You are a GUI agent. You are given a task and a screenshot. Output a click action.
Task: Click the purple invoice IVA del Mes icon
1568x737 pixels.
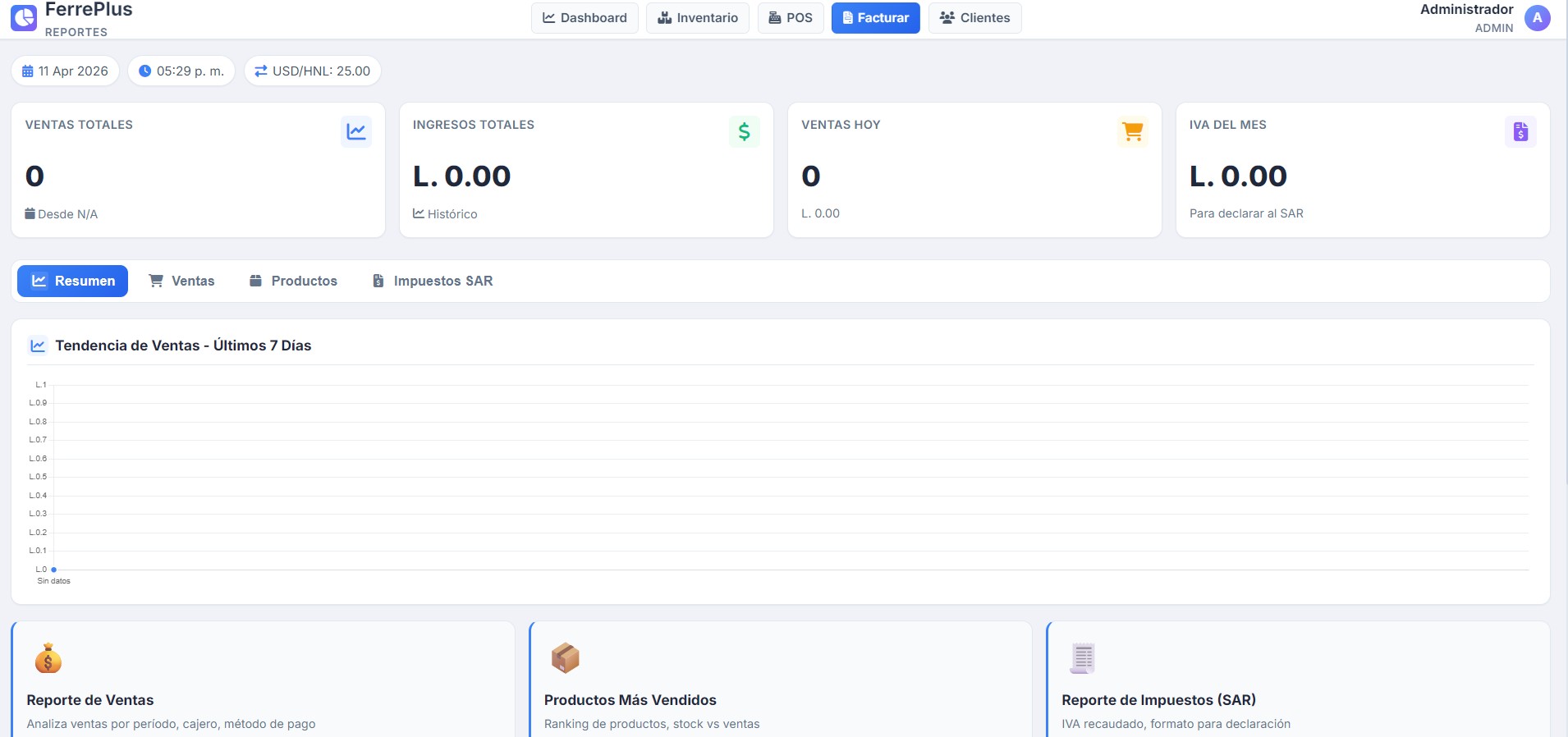click(1520, 131)
